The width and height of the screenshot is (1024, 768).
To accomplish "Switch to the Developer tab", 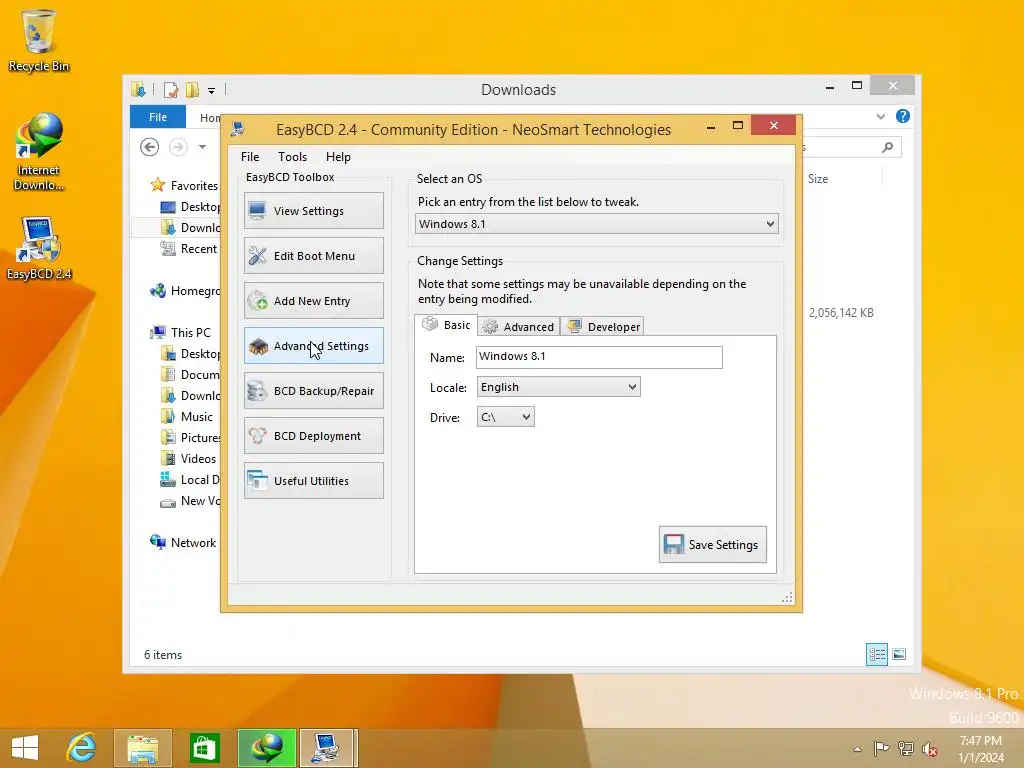I will click(x=603, y=327).
